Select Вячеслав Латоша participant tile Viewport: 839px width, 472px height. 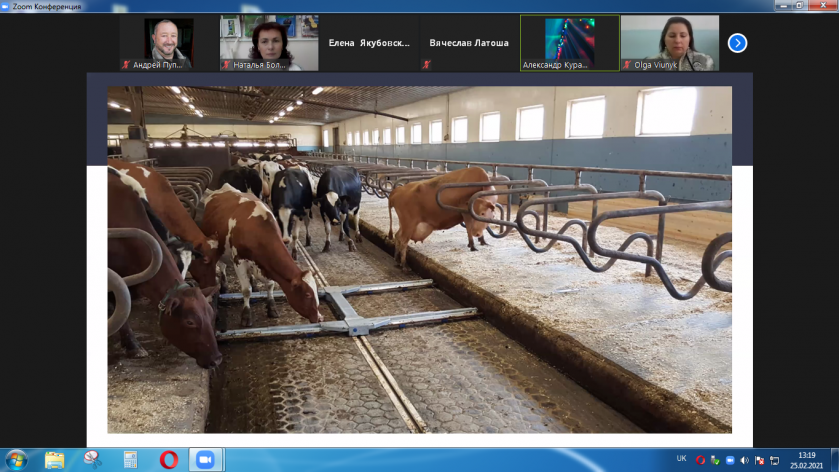coord(469,43)
